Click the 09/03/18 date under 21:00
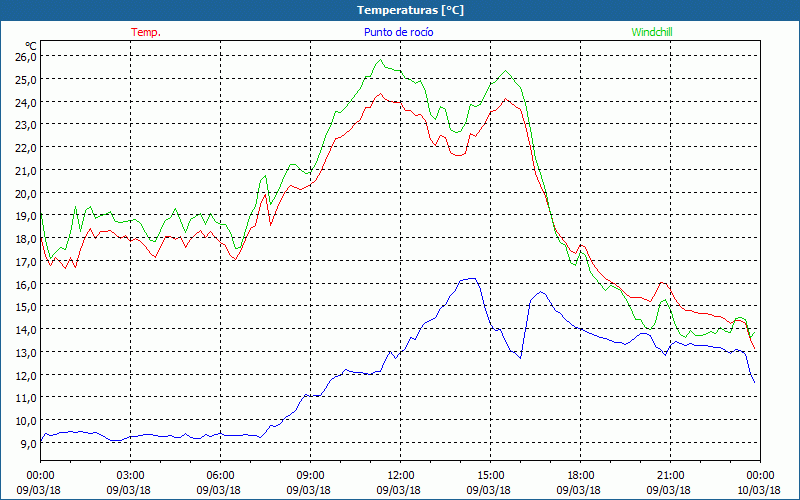The width and height of the screenshot is (800, 500). point(668,490)
